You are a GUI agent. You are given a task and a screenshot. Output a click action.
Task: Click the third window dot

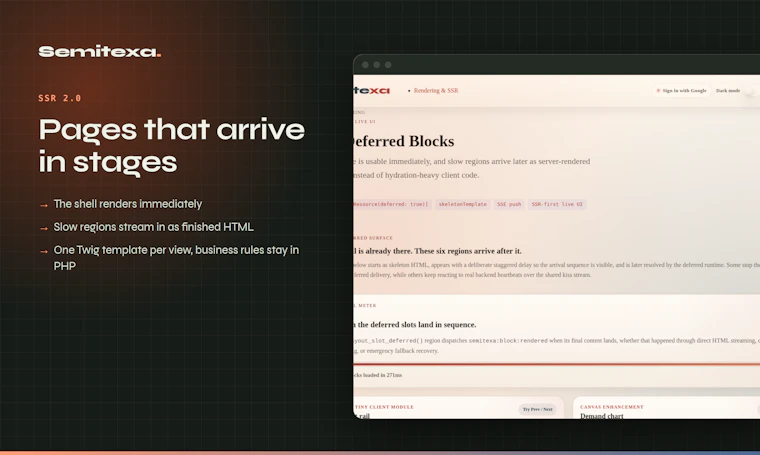click(x=388, y=65)
